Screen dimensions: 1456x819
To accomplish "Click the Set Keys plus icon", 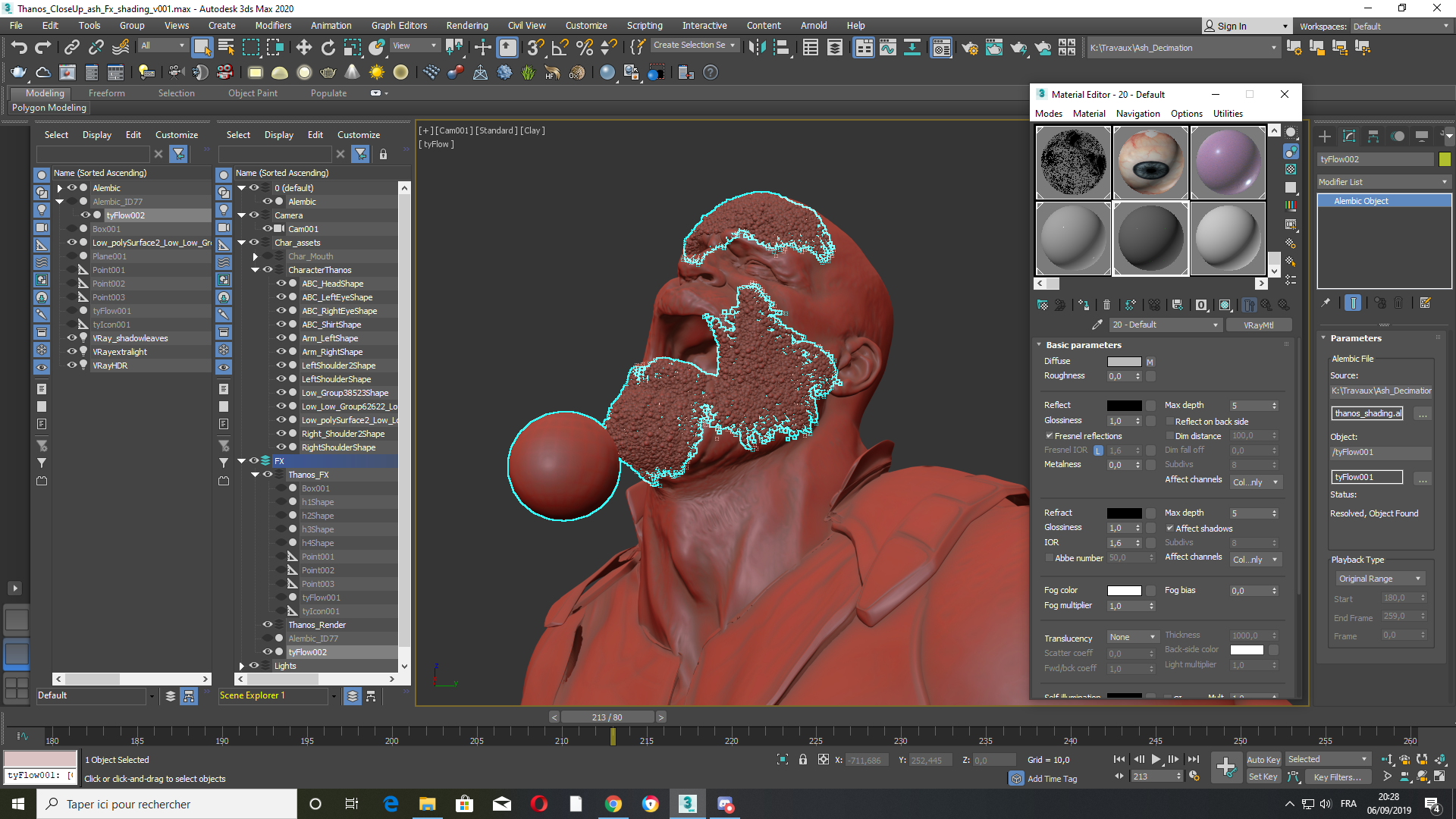I will (x=1225, y=767).
